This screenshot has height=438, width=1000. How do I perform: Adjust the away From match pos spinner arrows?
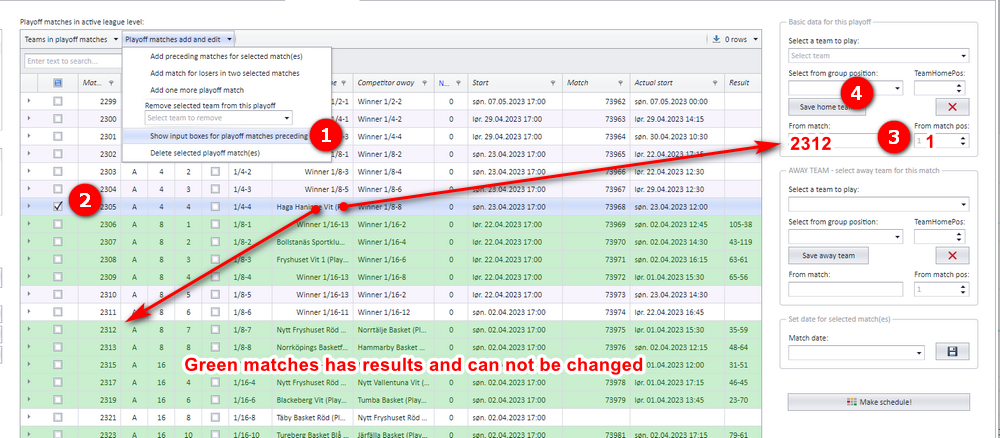[963, 289]
